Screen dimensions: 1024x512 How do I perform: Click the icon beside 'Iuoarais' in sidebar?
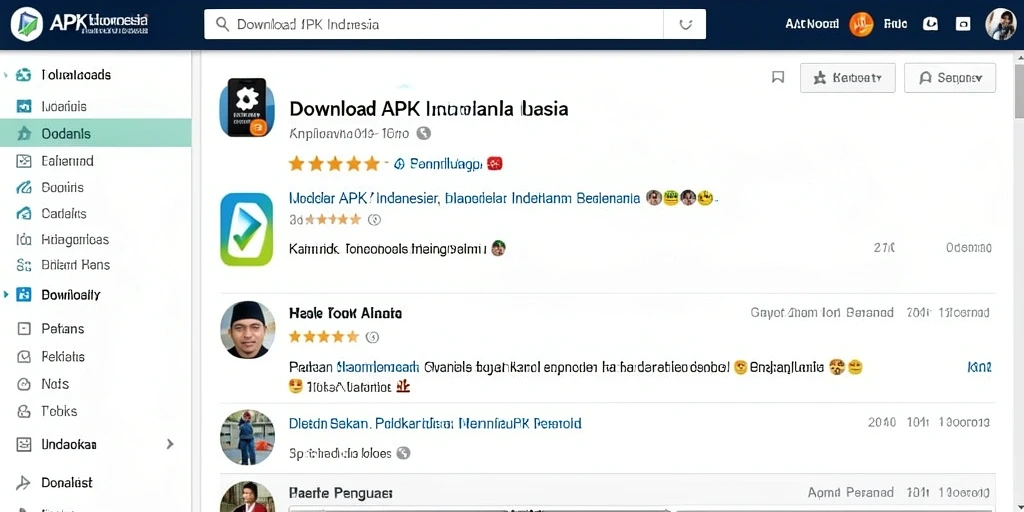click(x=24, y=106)
